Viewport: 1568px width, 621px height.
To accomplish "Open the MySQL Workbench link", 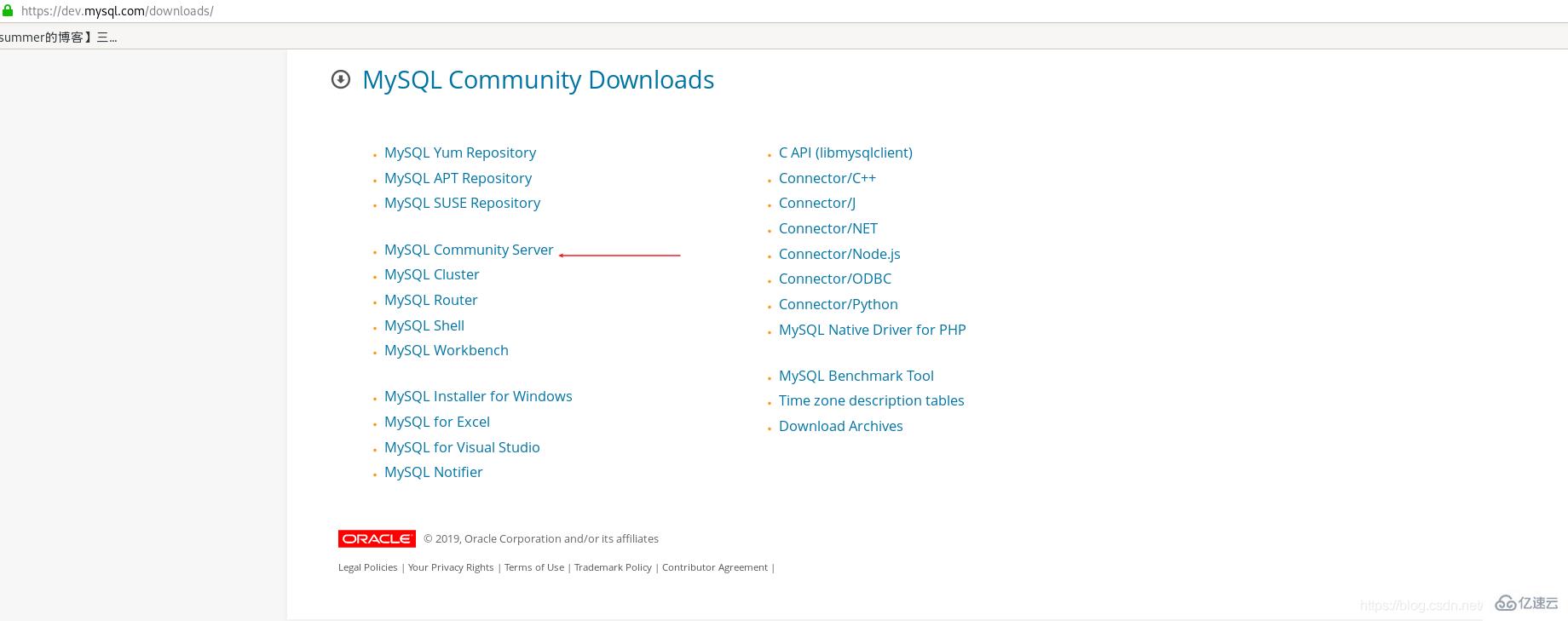I will click(446, 350).
